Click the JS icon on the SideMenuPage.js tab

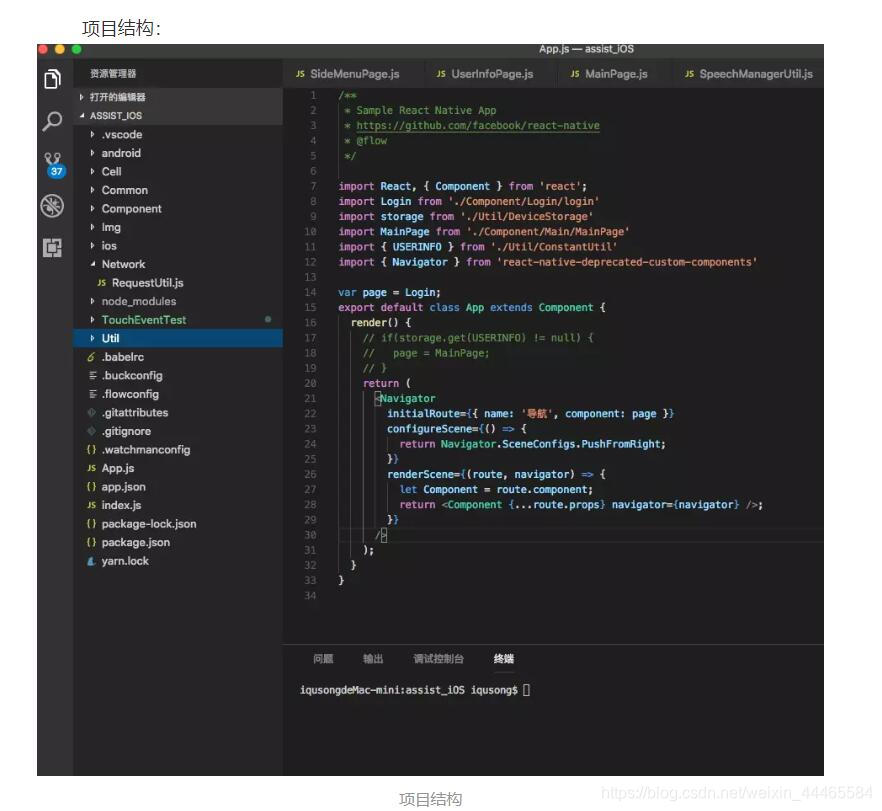click(300, 74)
